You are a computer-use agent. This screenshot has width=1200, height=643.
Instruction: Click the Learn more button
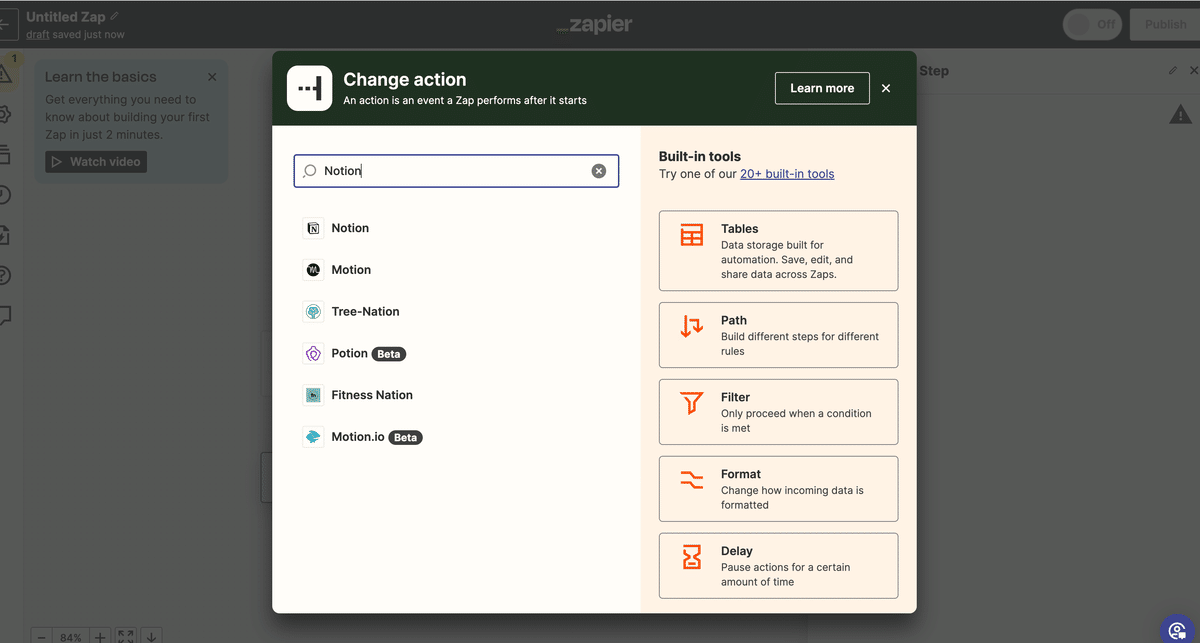coord(822,88)
